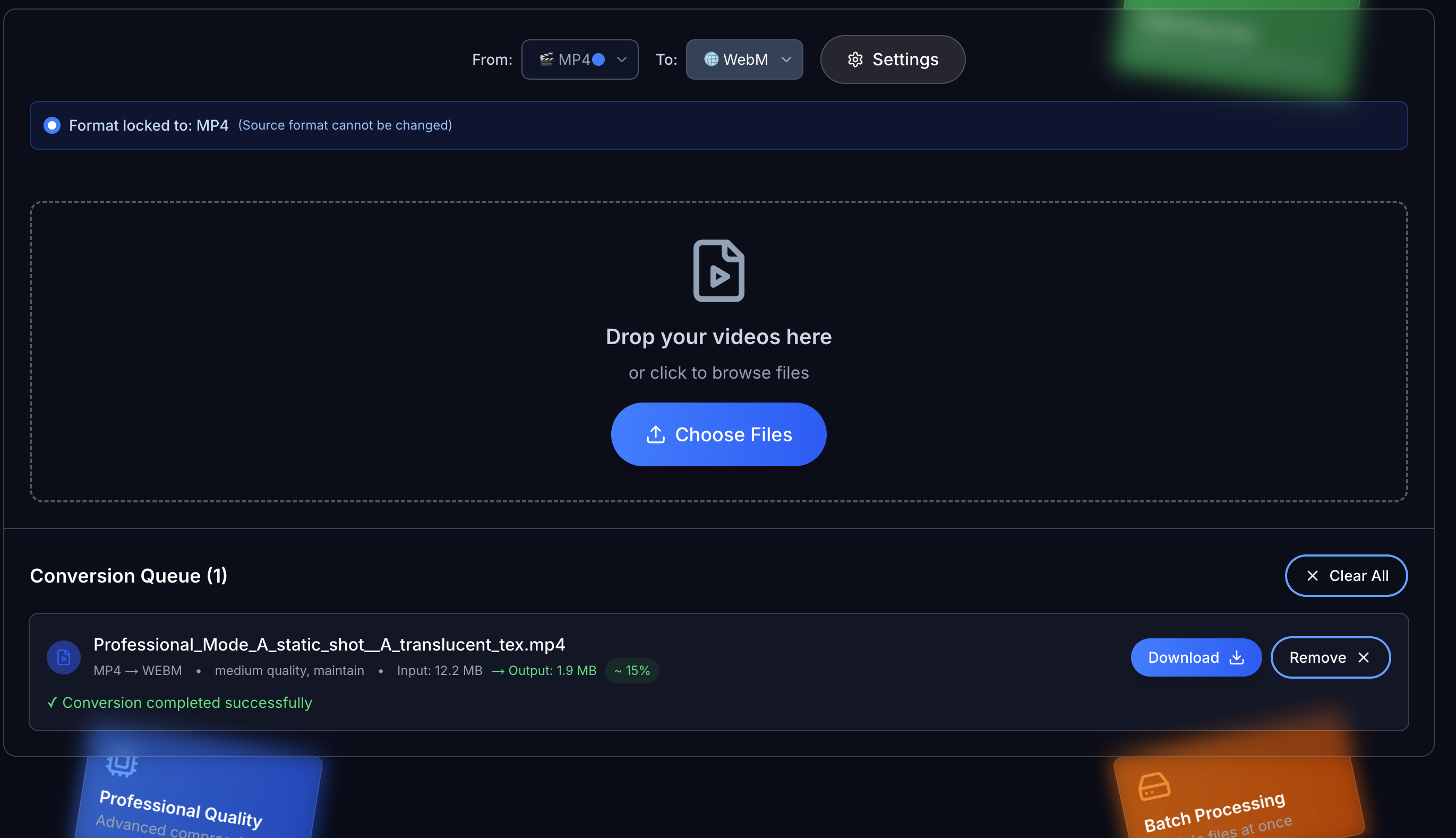Click the 'From:' label
This screenshot has height=838, width=1456.
coord(492,59)
